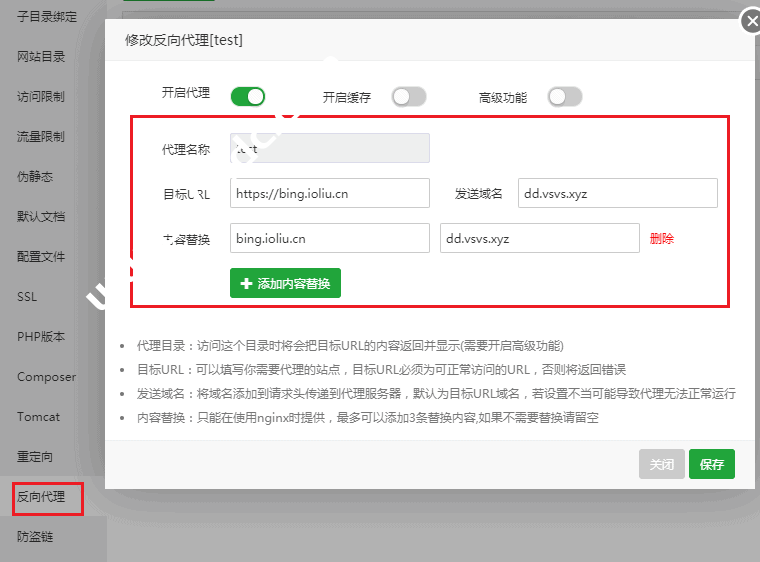Click the 目标URL input field

[x=329, y=193]
